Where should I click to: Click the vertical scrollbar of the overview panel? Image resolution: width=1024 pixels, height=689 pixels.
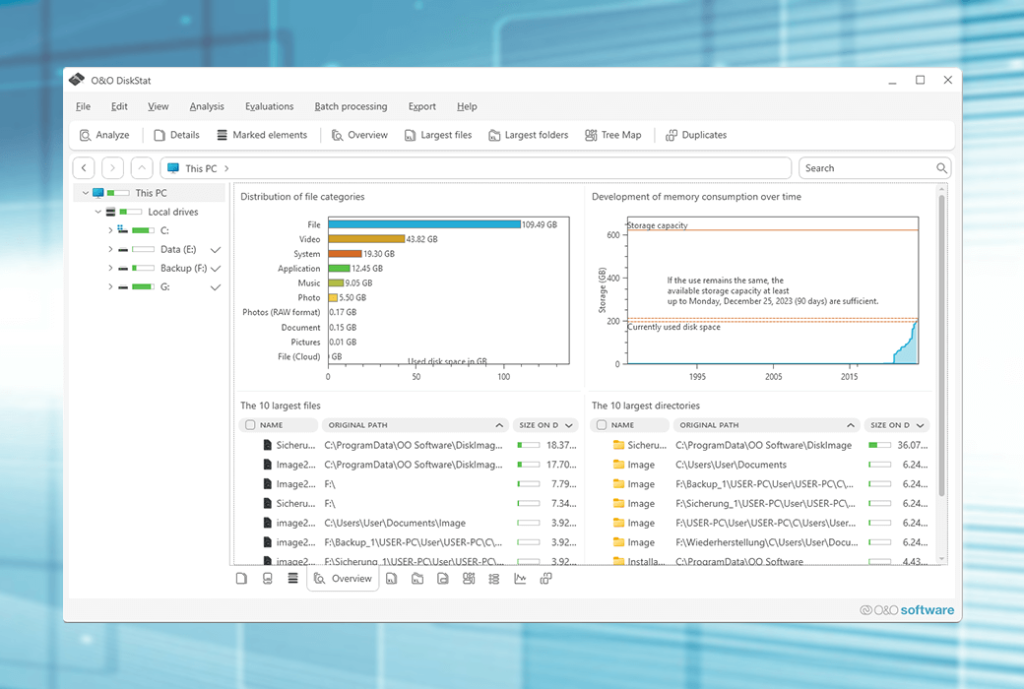pyautogui.click(x=942, y=345)
